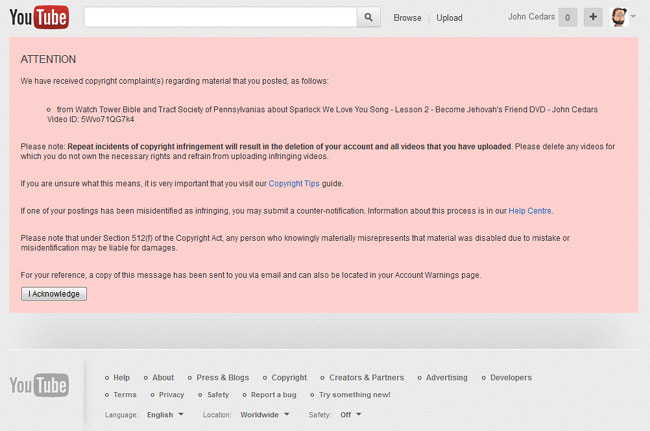Click the John Cedars username
The height and width of the screenshot is (431, 650).
point(529,17)
